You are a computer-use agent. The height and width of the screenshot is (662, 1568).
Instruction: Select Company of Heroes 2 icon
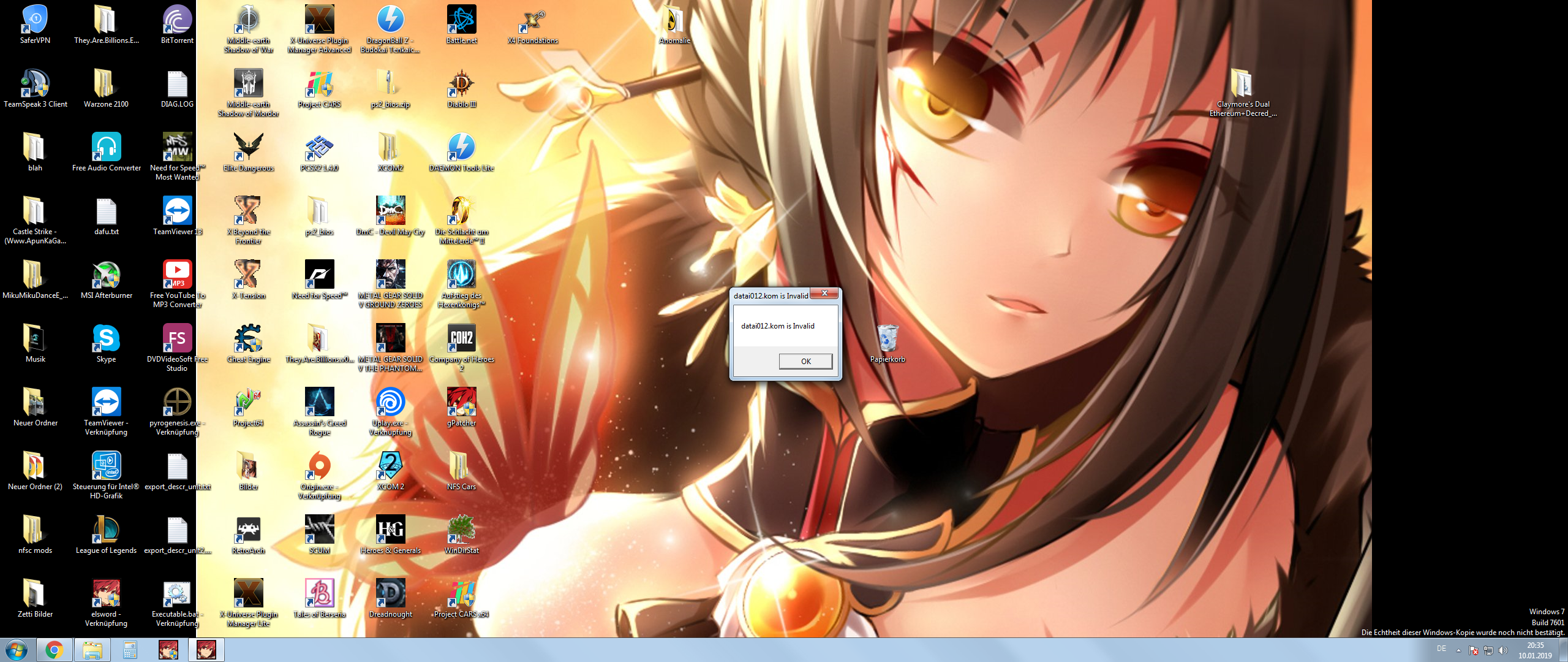461,348
